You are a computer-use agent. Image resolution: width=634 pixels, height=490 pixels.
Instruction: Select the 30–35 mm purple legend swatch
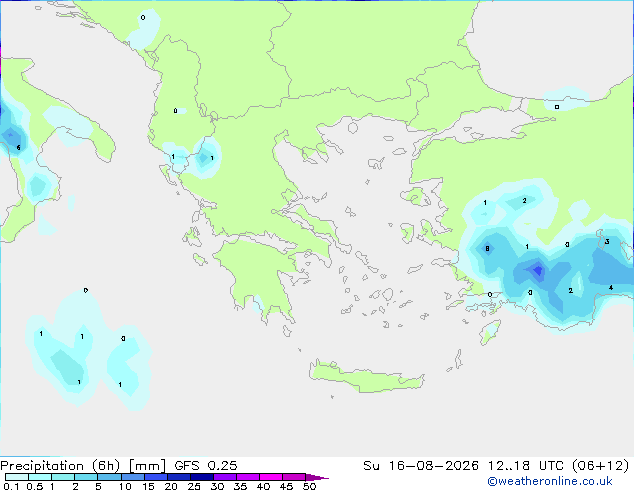[224, 477]
